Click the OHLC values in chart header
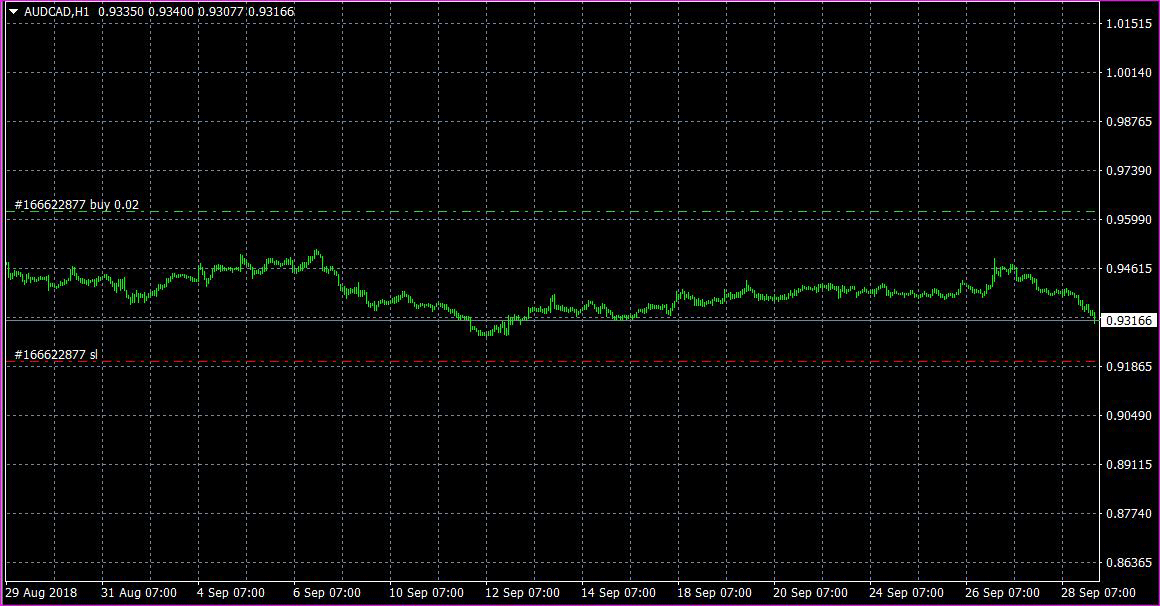 pos(196,12)
